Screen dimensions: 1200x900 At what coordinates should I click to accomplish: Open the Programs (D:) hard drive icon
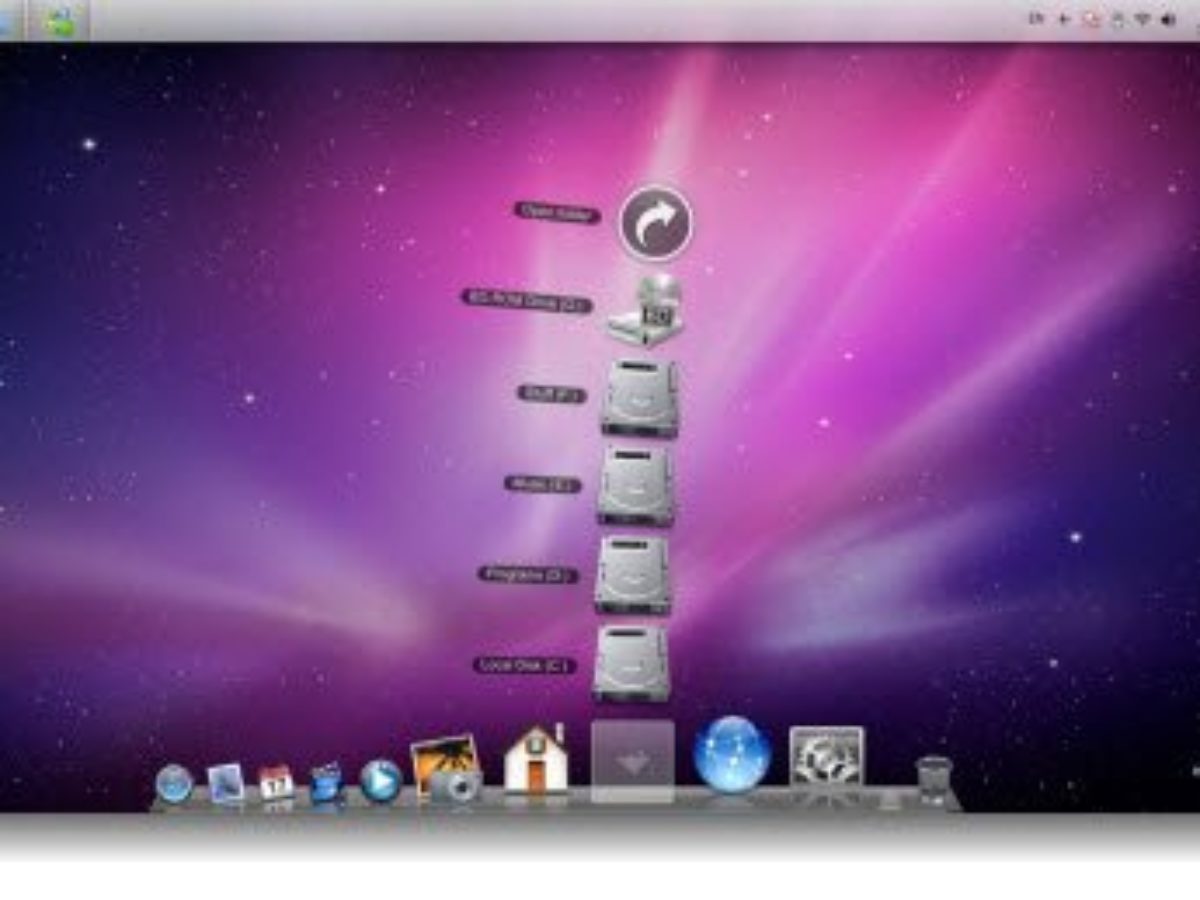[x=634, y=576]
